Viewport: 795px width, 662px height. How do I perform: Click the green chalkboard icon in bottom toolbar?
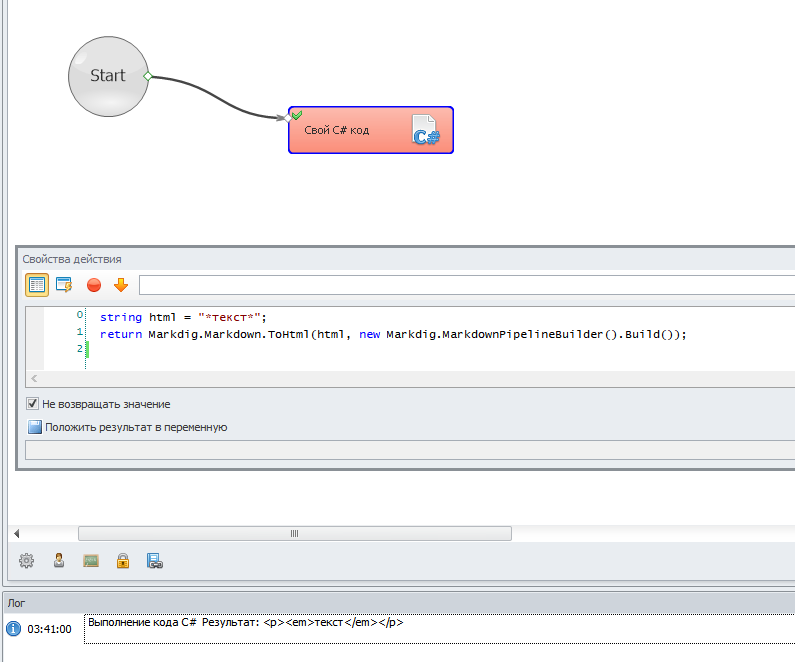pyautogui.click(x=91, y=560)
